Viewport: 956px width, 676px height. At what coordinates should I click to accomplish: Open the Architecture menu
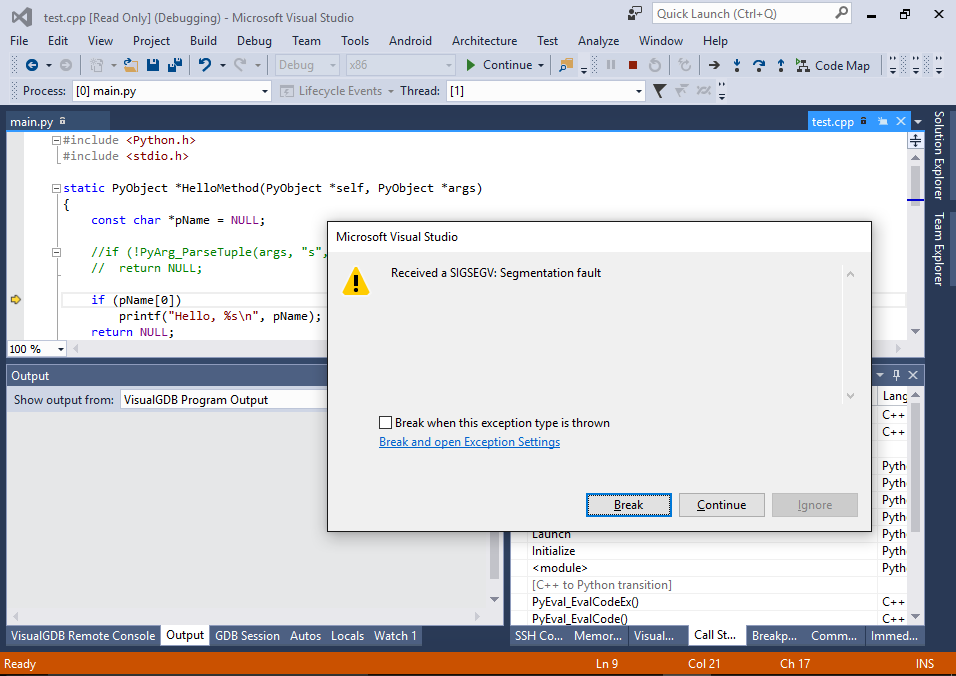[484, 41]
